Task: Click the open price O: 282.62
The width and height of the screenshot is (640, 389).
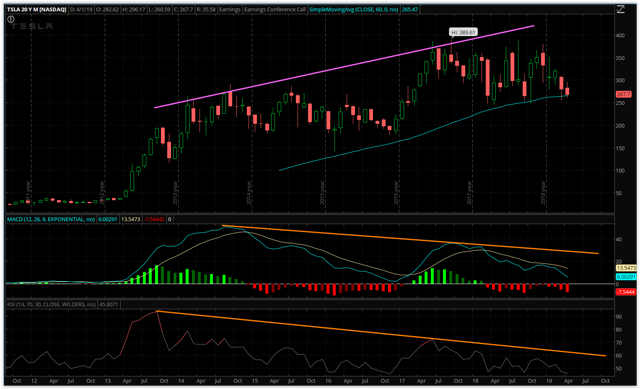Action: (107, 9)
